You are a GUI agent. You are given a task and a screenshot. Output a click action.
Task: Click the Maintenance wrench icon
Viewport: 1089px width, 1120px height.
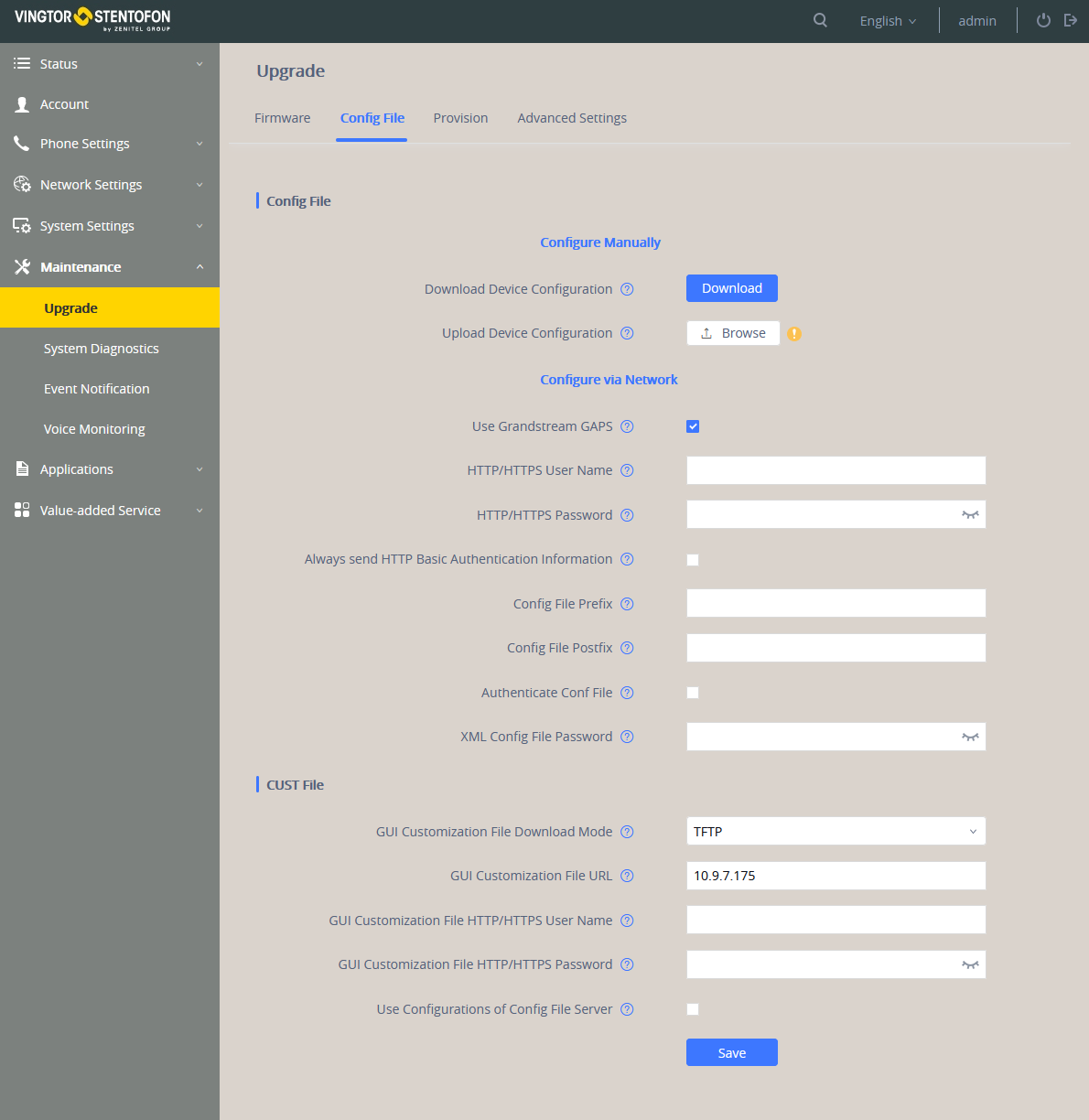pyautogui.click(x=22, y=266)
